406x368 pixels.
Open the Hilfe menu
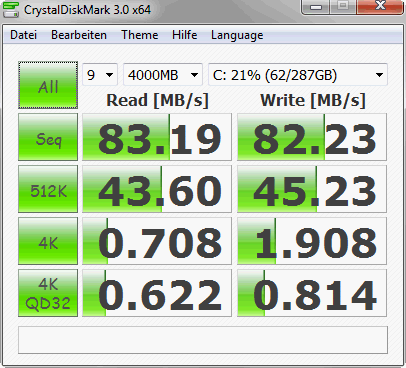tap(184, 35)
